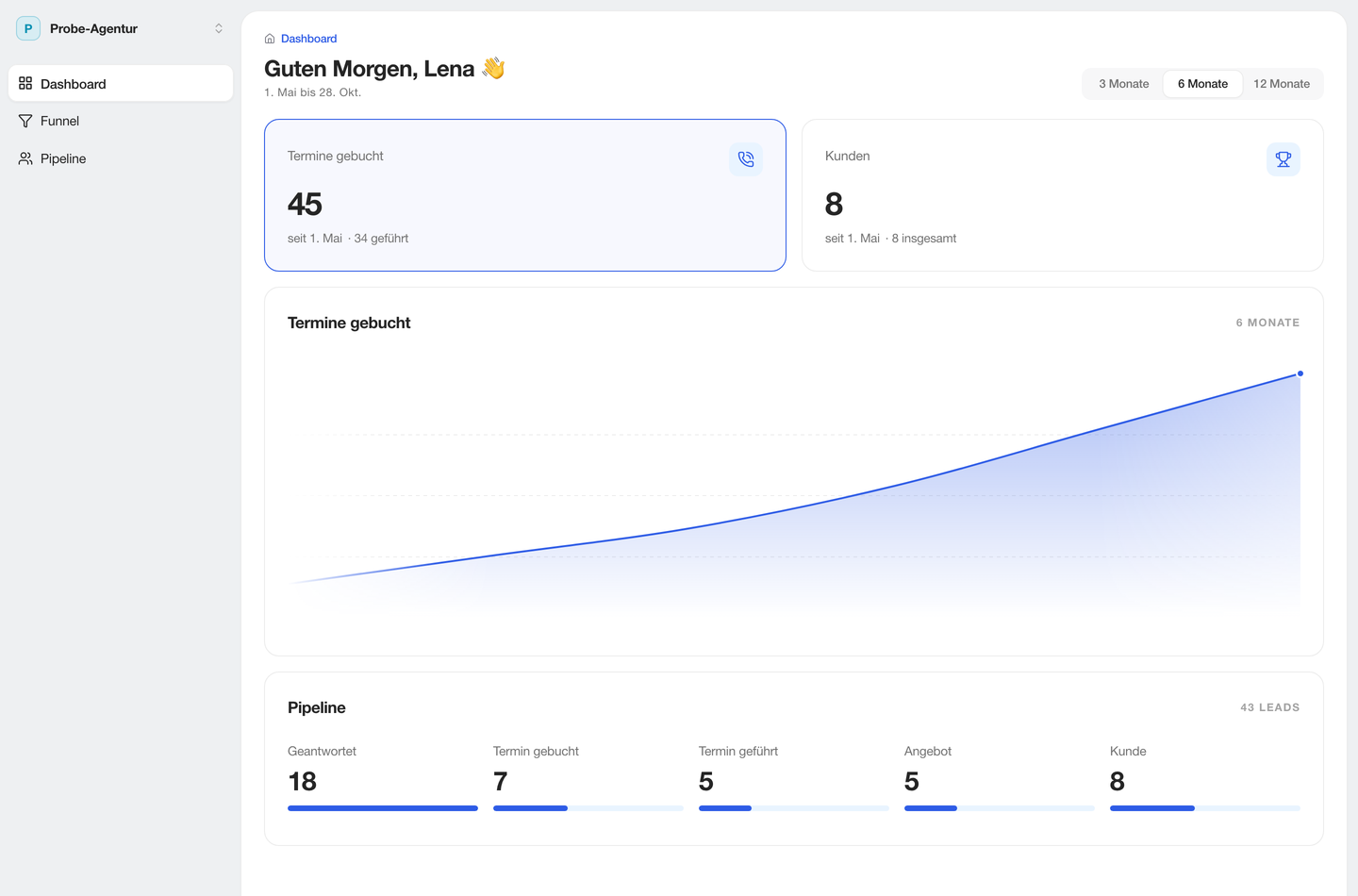This screenshot has width=1358, height=896.
Task: Click the Funnel filter icon in sidebar
Action: pos(25,121)
